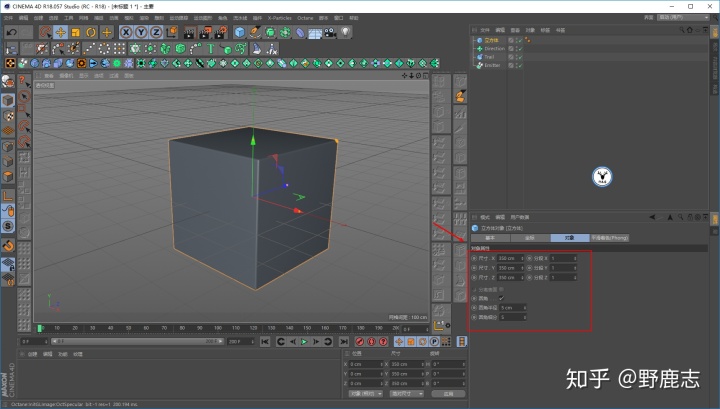Image resolution: width=720 pixels, height=409 pixels.
Task: Jump to the start of the timeline
Action: [x=265, y=342]
